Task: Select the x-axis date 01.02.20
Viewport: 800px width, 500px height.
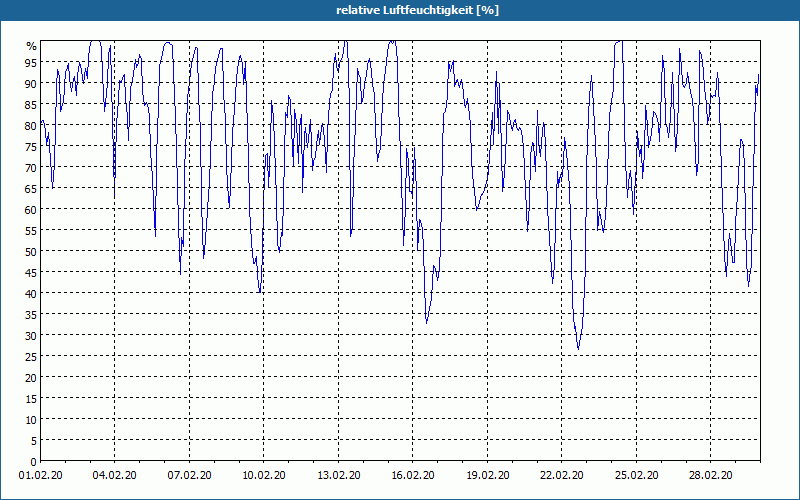Action: [x=40, y=476]
